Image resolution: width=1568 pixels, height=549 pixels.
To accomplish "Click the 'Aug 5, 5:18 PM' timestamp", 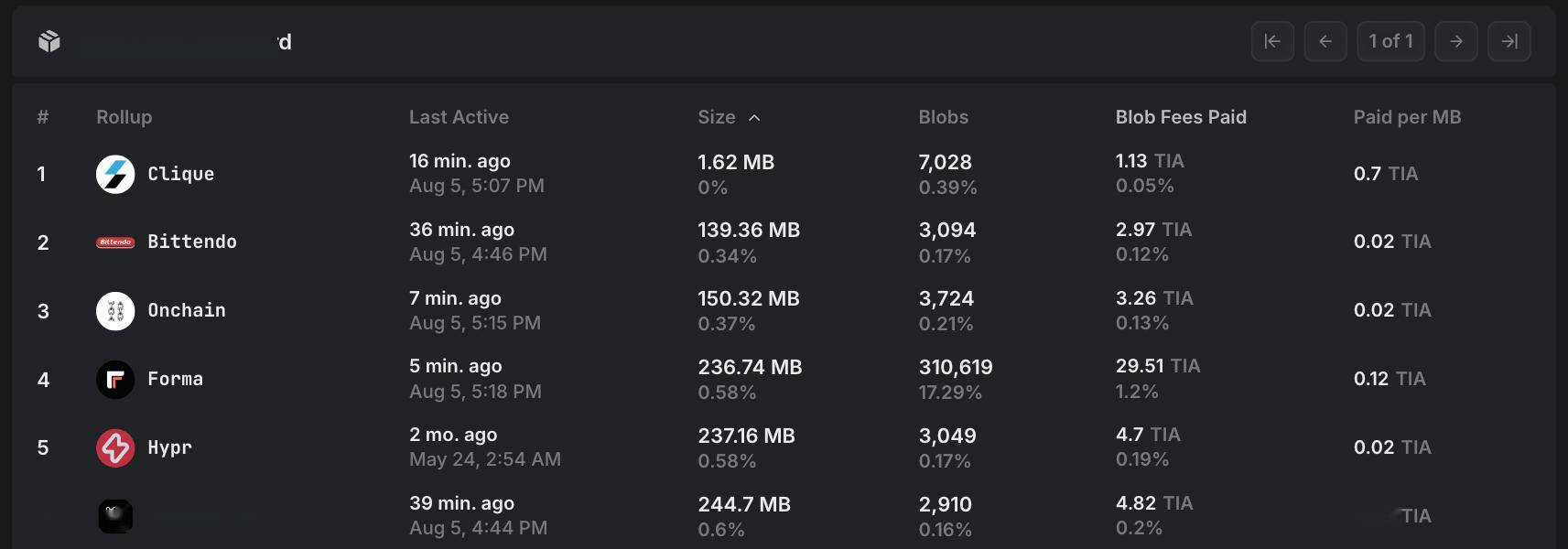I will (475, 392).
